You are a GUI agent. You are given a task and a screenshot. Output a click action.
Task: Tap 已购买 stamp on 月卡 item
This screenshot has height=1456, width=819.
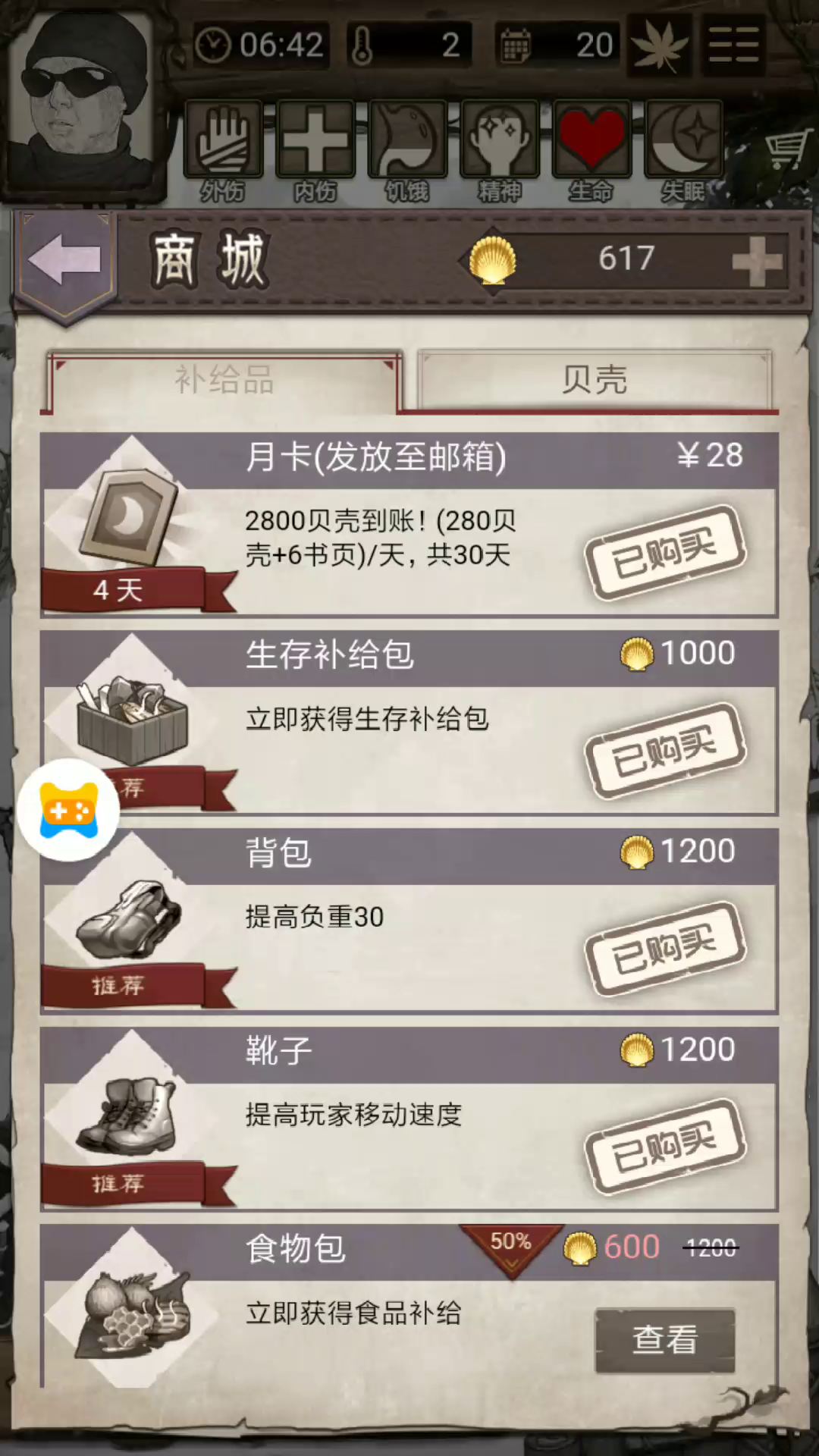[x=665, y=553]
